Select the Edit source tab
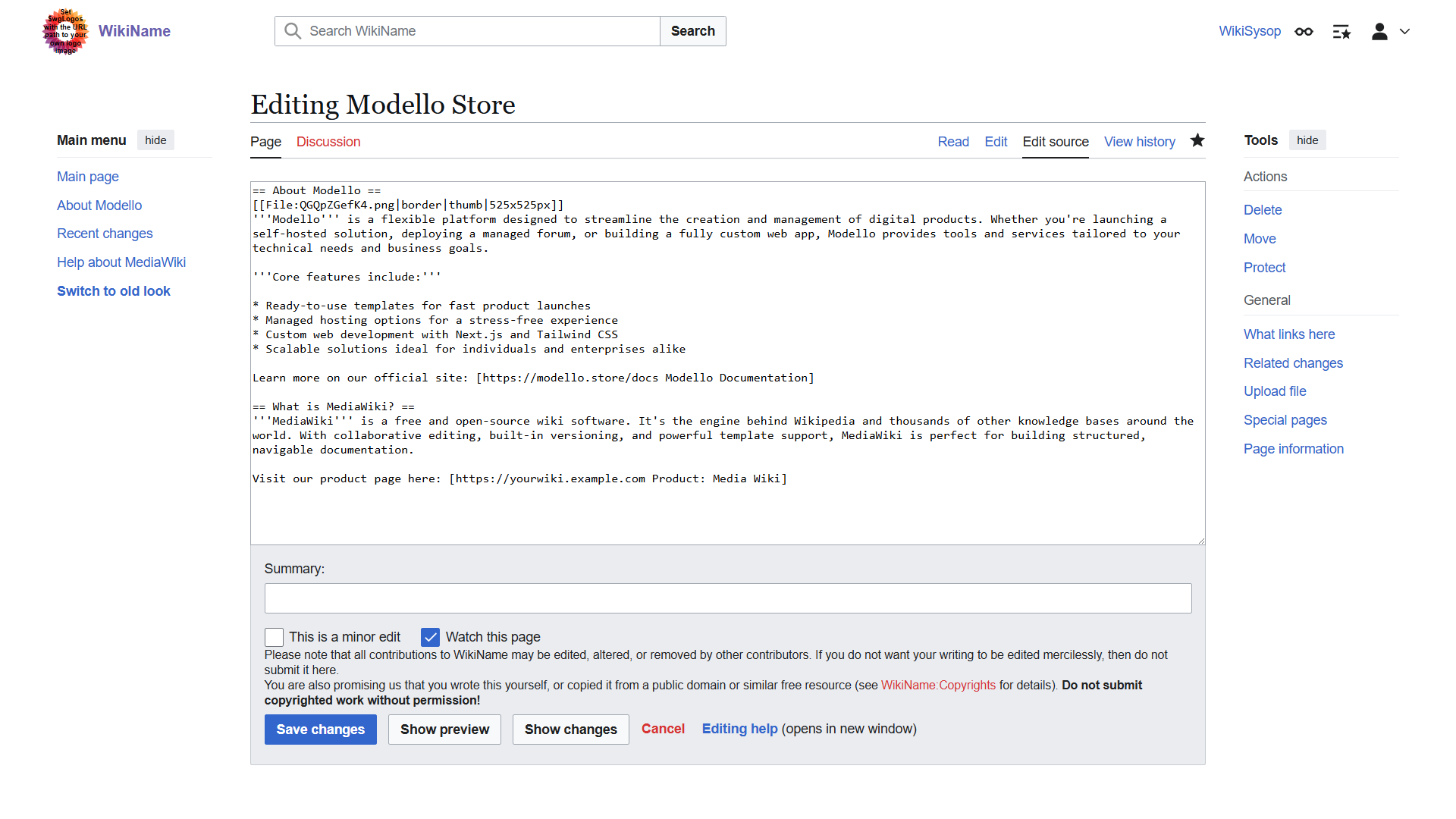Image resolution: width=1456 pixels, height=819 pixels. (1056, 142)
